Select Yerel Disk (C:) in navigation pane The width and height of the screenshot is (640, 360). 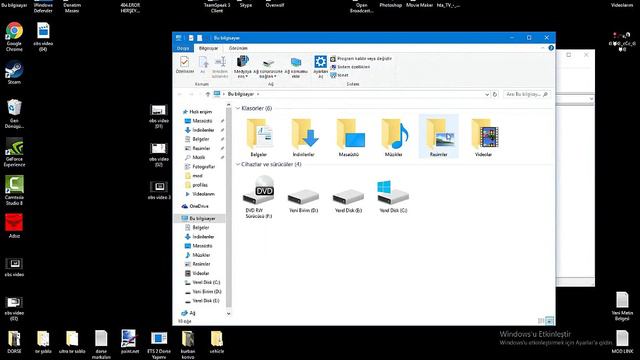pyautogui.click(x=203, y=282)
